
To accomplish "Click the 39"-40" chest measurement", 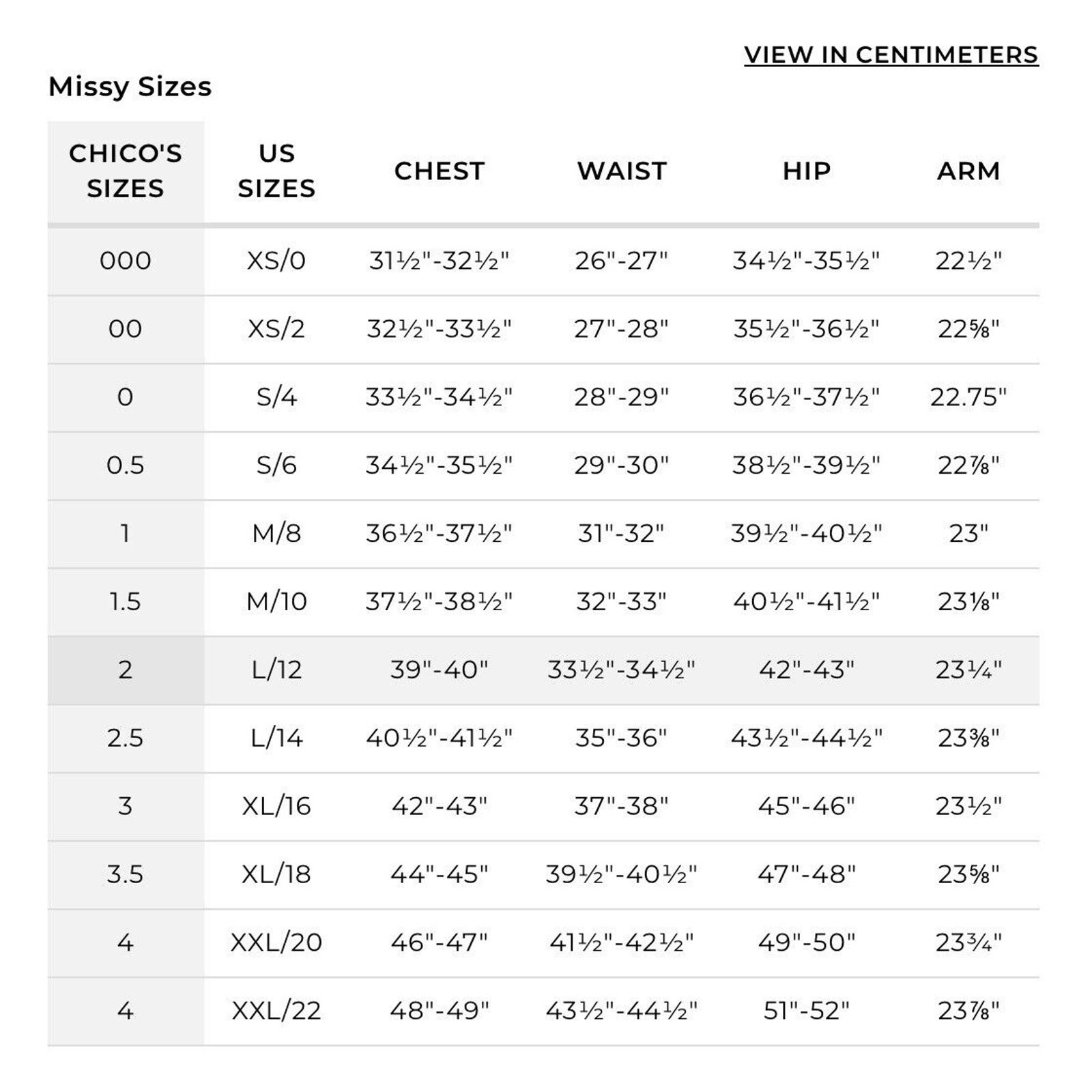I will point(440,670).
